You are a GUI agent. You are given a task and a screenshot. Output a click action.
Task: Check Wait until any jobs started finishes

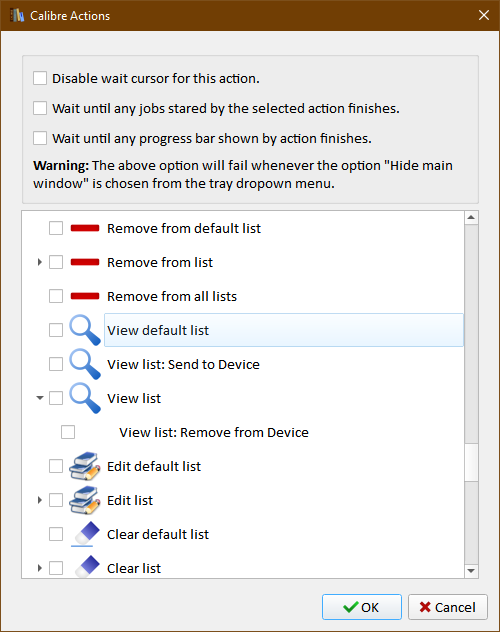pyautogui.click(x=40, y=108)
